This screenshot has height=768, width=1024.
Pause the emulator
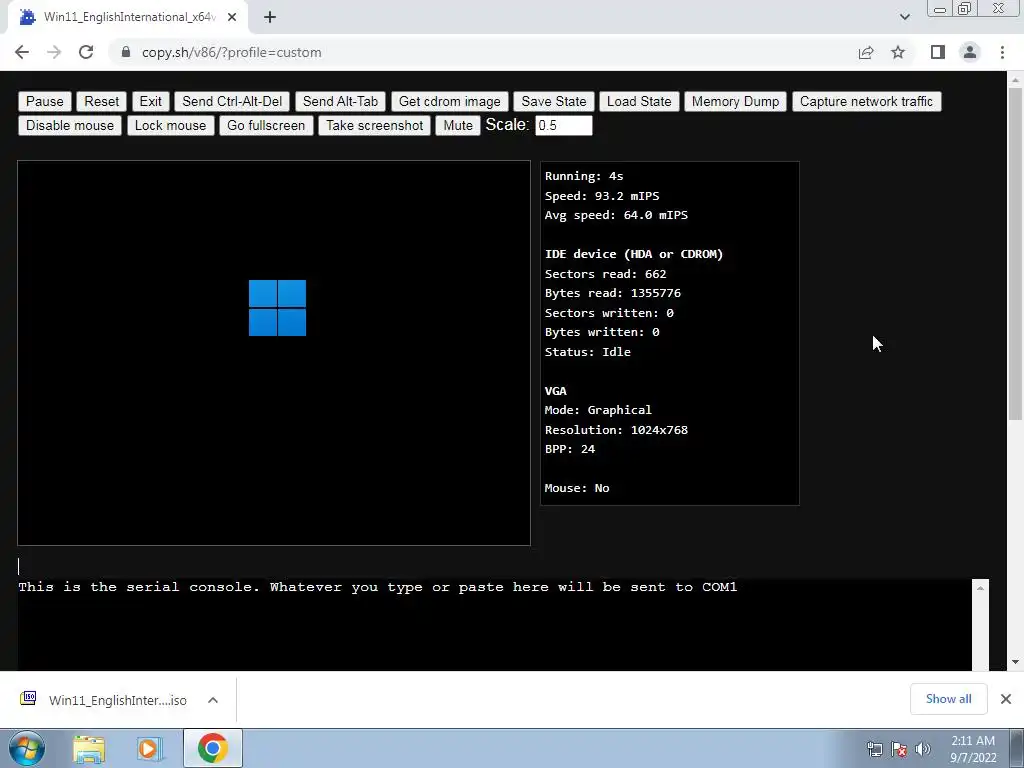point(44,101)
